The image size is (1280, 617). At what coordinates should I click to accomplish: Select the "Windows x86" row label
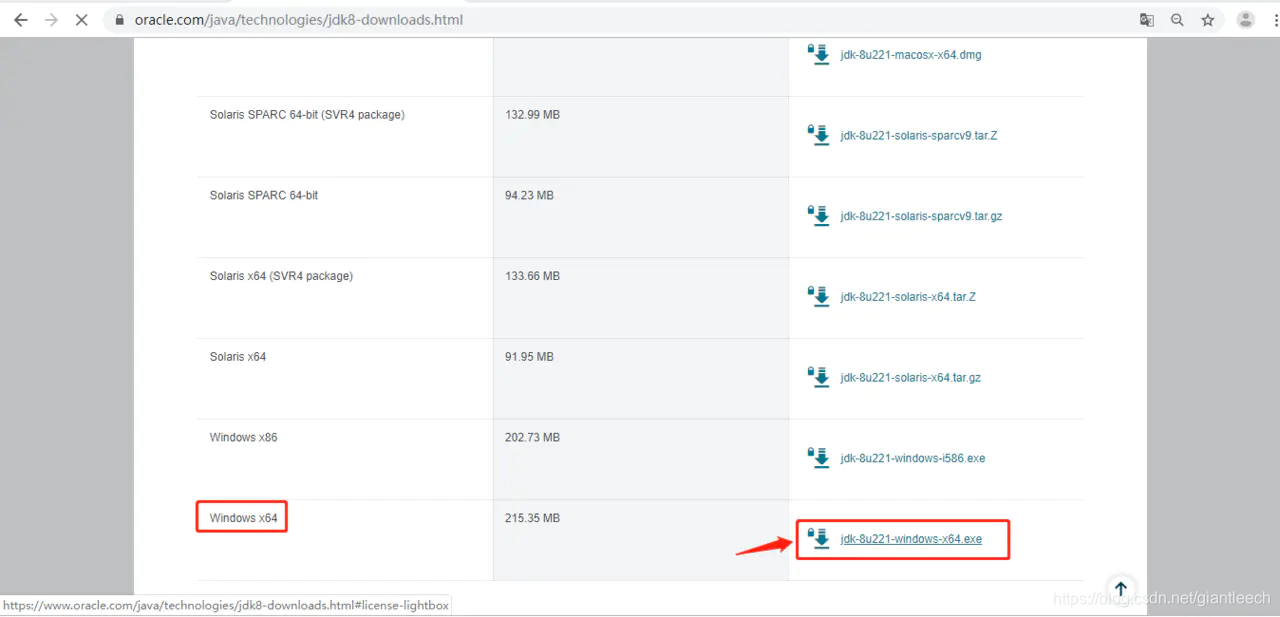coord(243,438)
